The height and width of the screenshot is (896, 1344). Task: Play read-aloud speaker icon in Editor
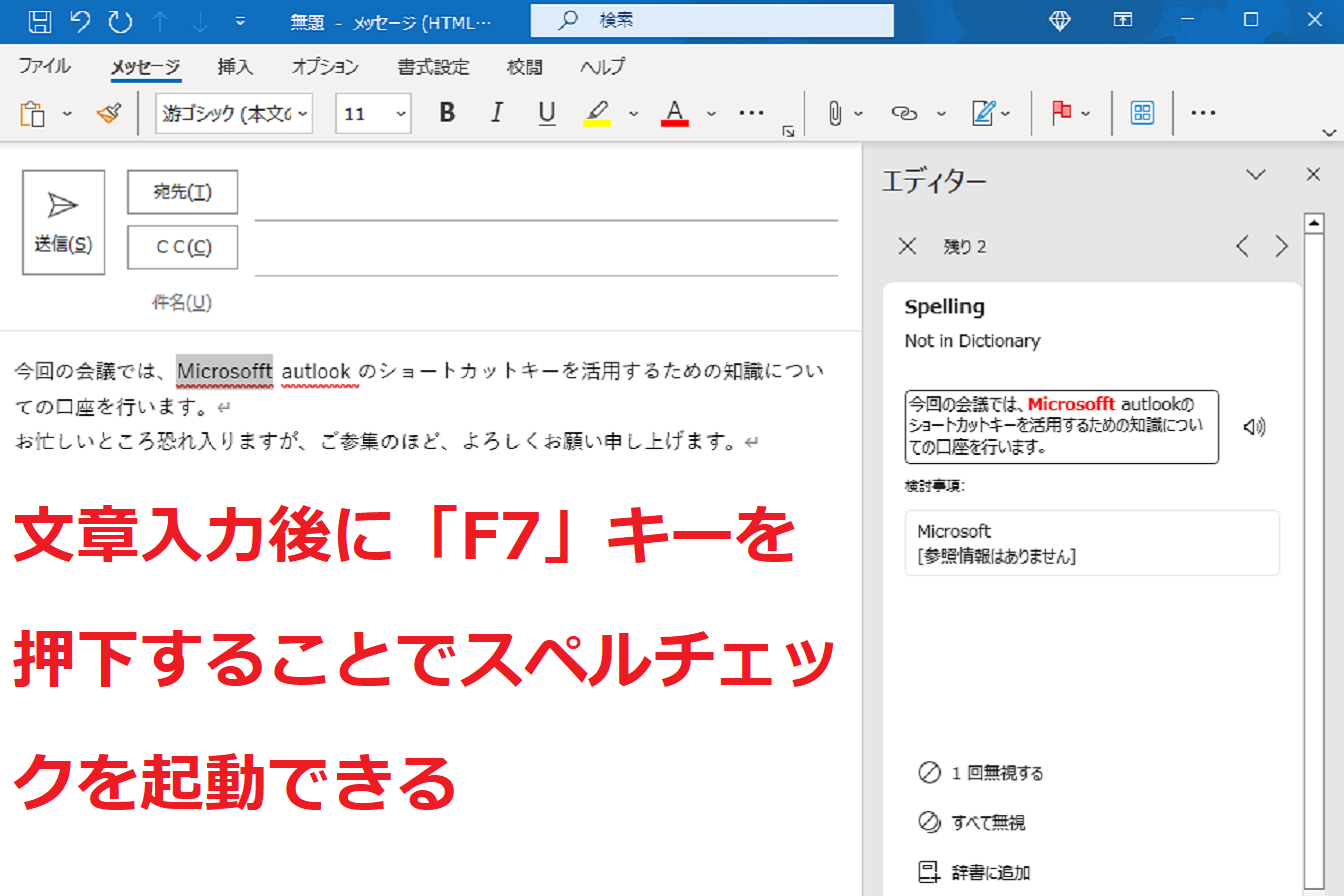coord(1254,427)
